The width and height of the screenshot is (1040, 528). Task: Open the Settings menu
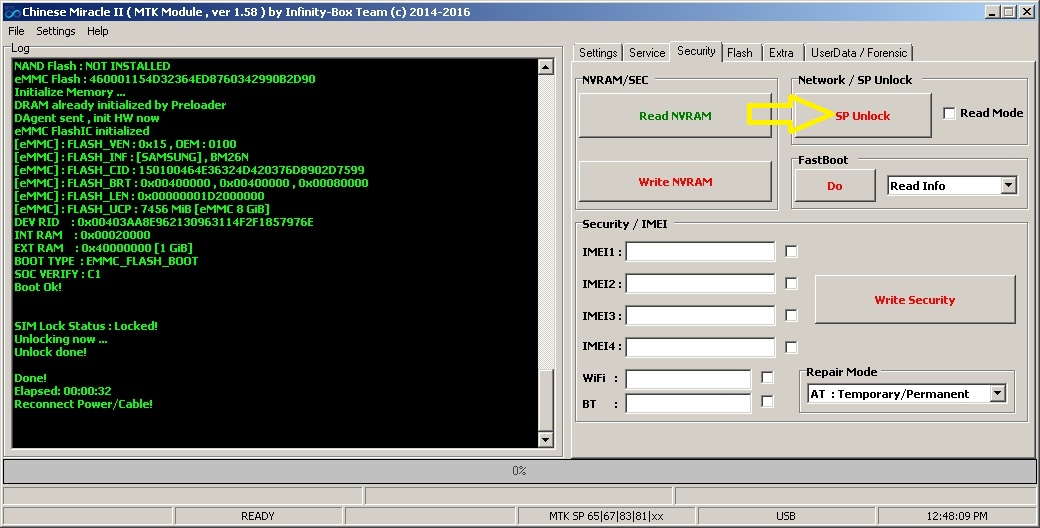(56, 31)
